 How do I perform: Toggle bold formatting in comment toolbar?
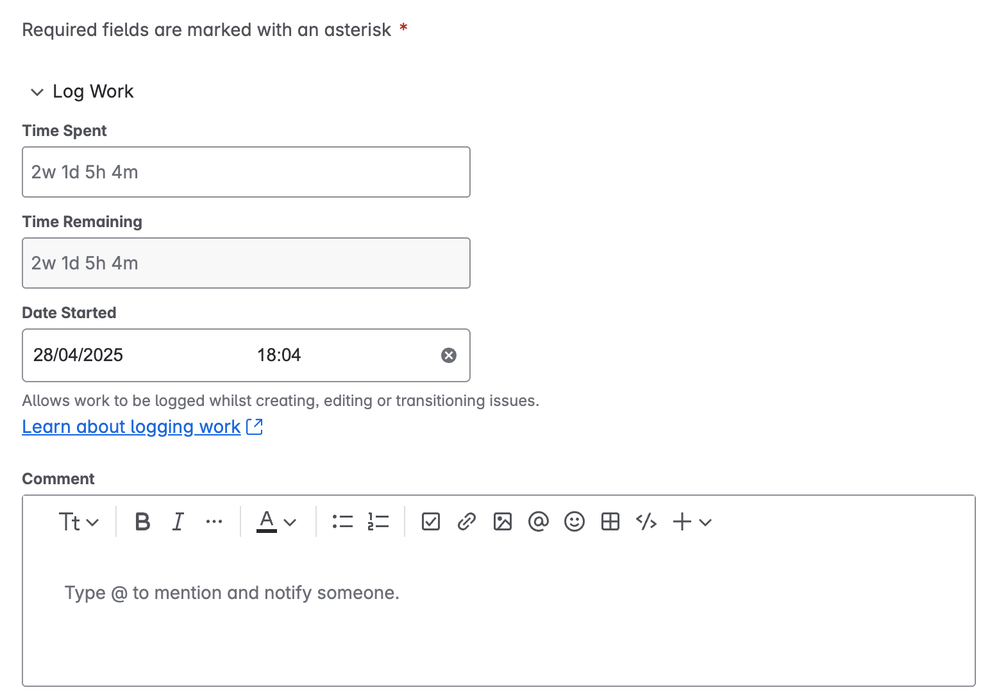pos(142,522)
